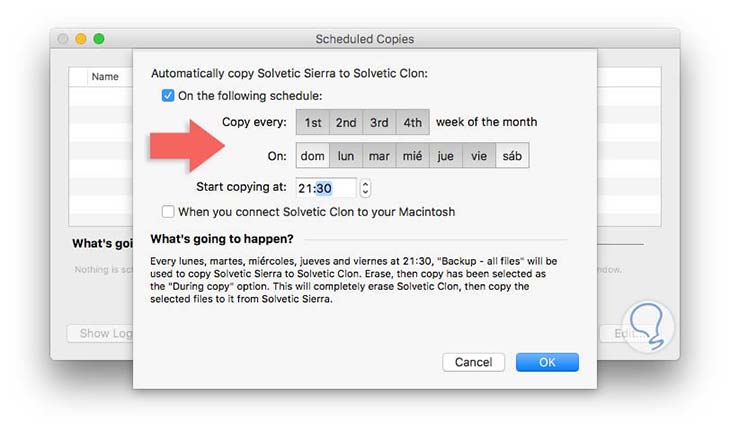730x432 pixels.
Task: Select the sáb day button
Action: pos(512,156)
